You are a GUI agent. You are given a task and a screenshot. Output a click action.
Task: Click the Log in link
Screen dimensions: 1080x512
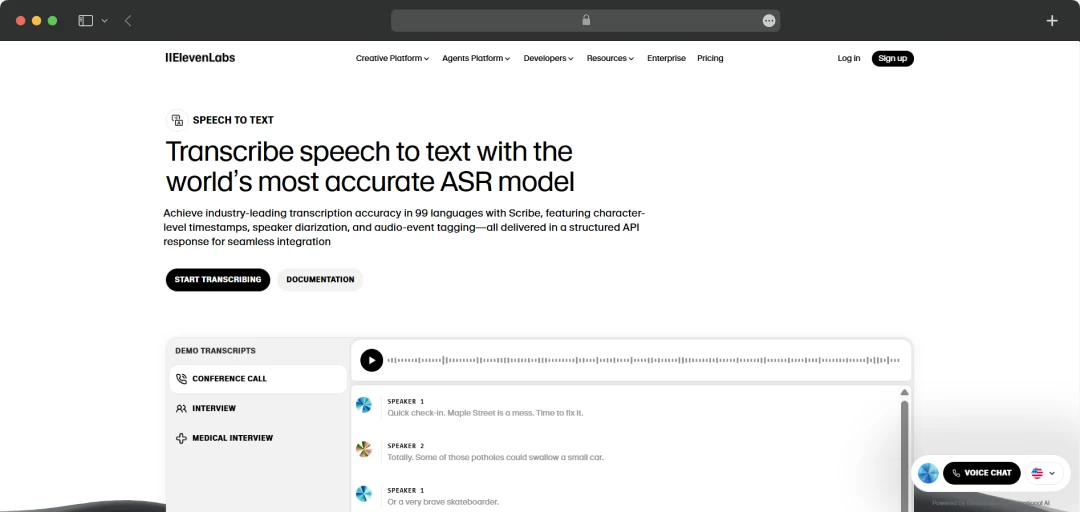[849, 59]
